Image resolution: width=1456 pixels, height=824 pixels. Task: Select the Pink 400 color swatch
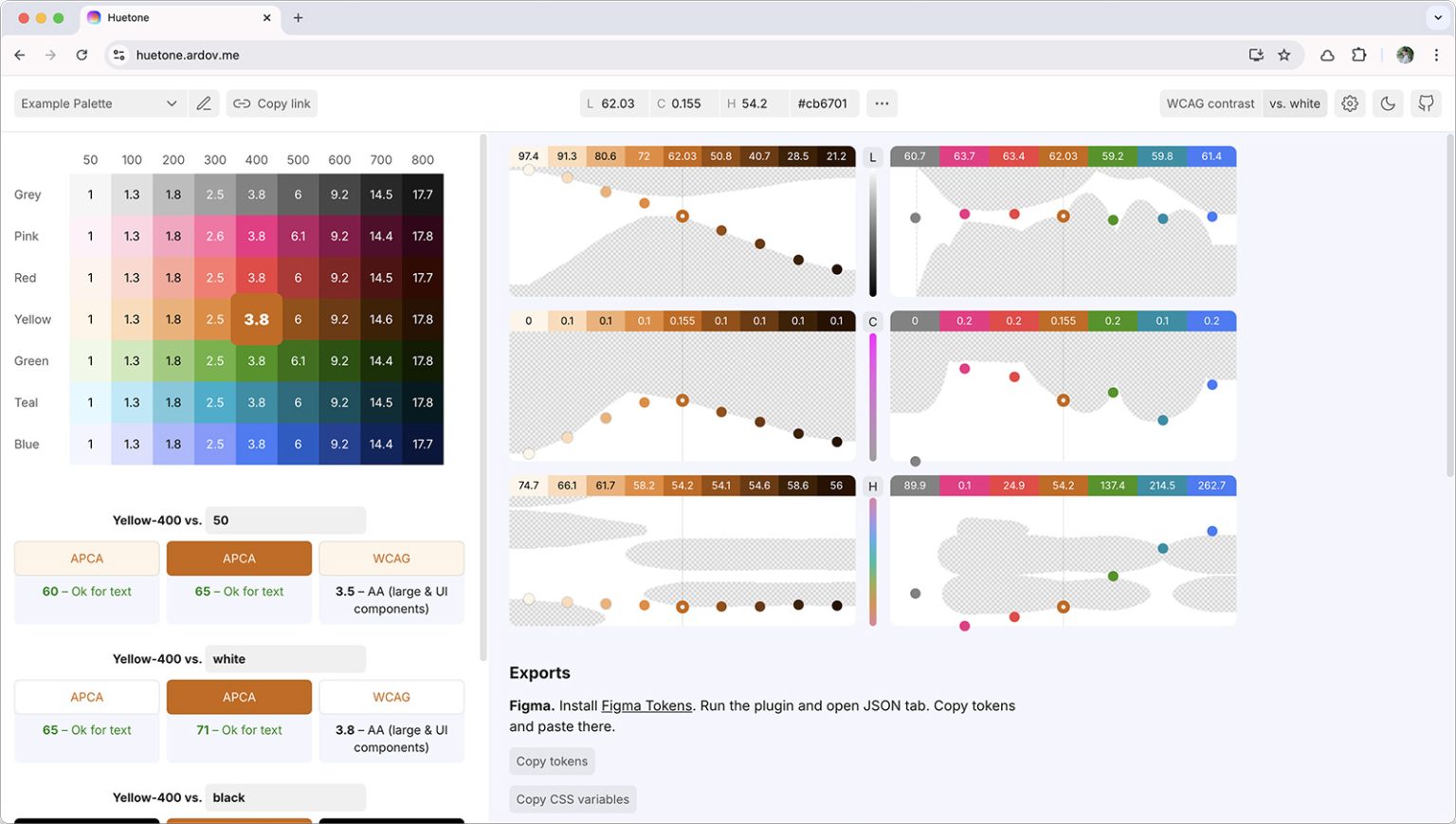257,236
